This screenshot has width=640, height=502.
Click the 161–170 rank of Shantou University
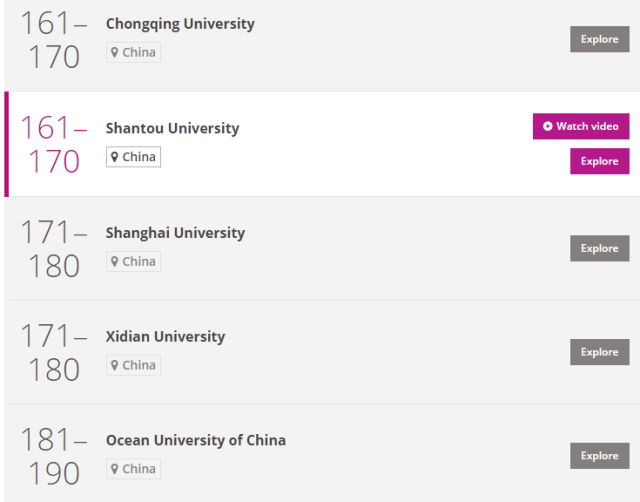[x=54, y=144]
